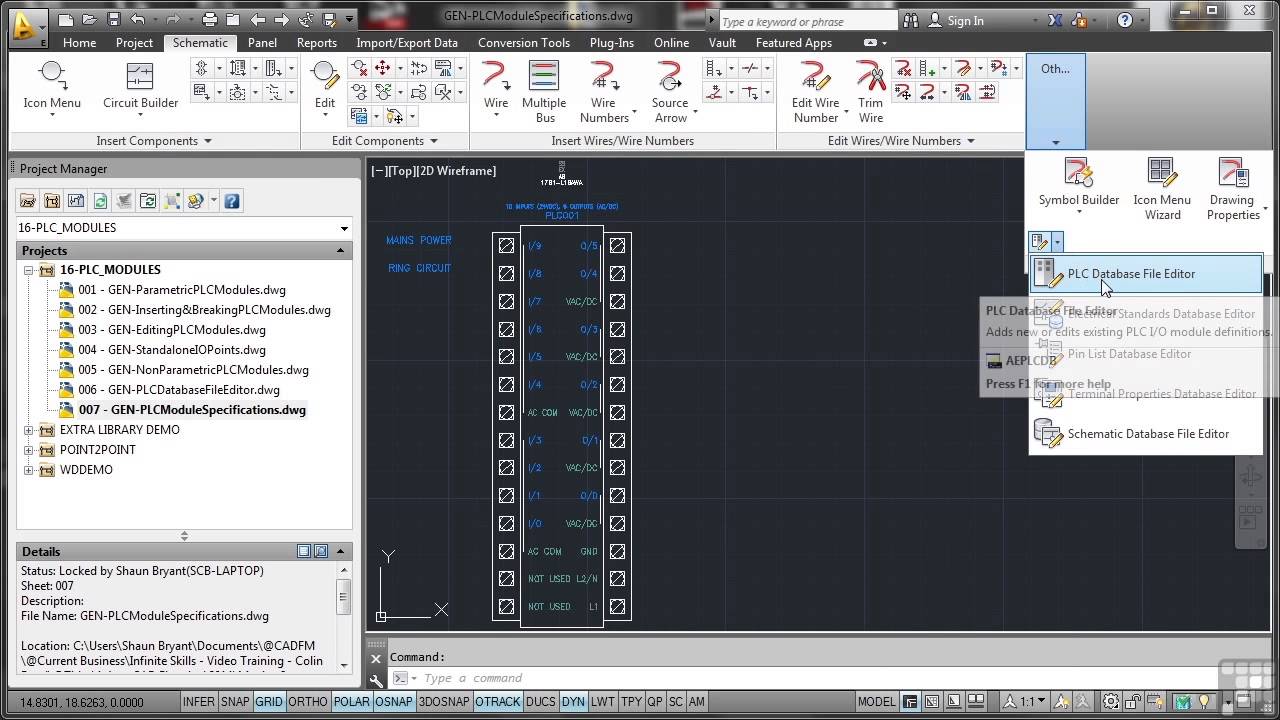Open the Symbol Builder
The height and width of the screenshot is (720, 1280).
(x=1079, y=183)
